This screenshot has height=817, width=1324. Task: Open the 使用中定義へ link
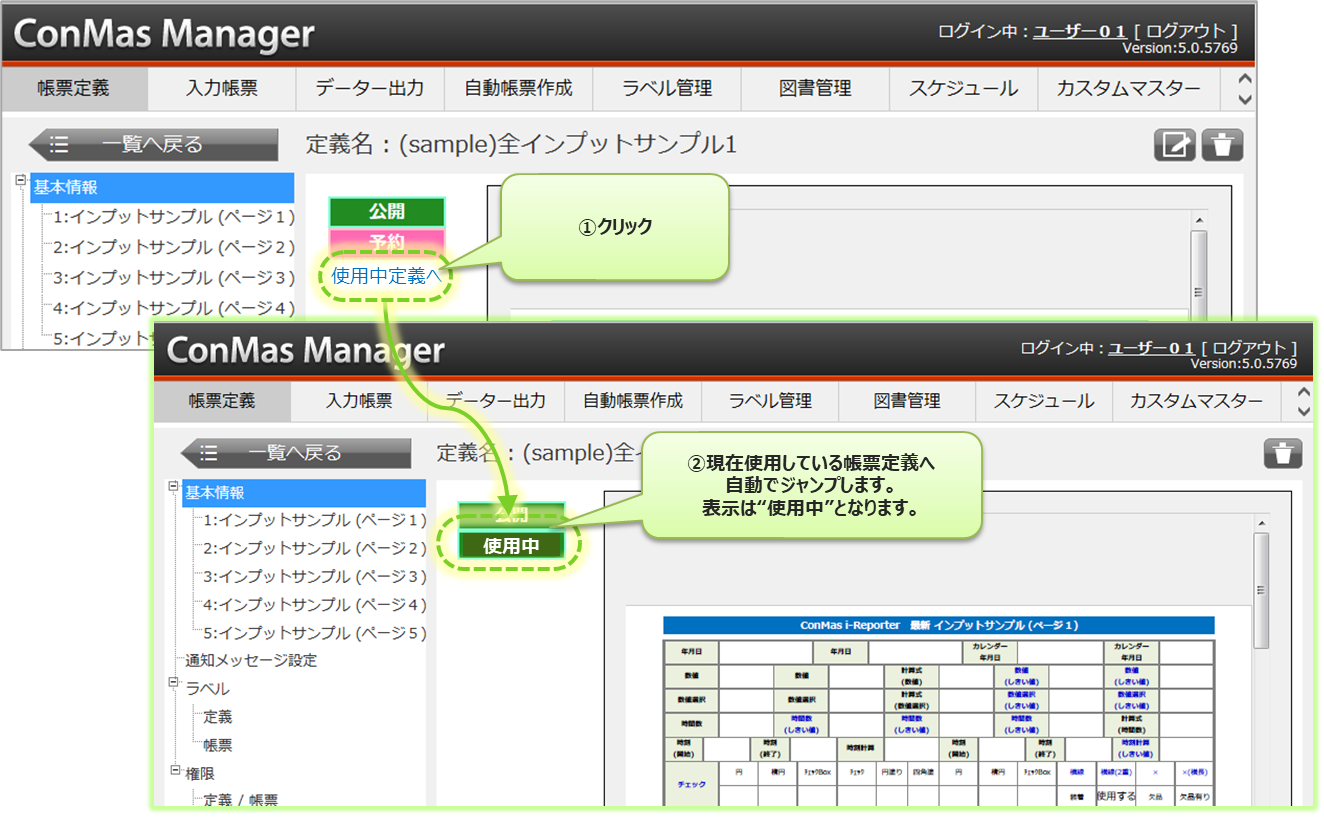(x=386, y=276)
